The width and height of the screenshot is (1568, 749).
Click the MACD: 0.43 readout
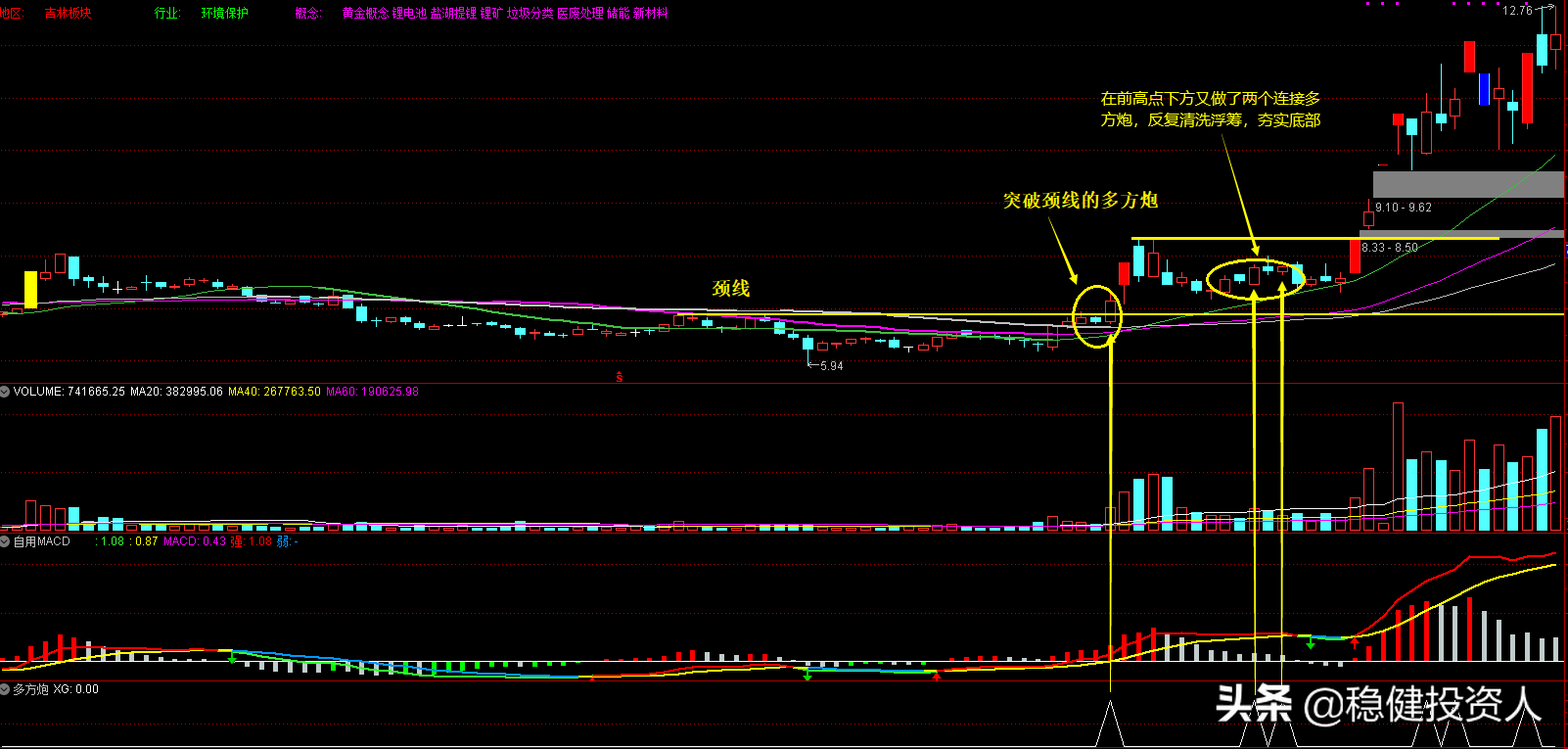(195, 541)
